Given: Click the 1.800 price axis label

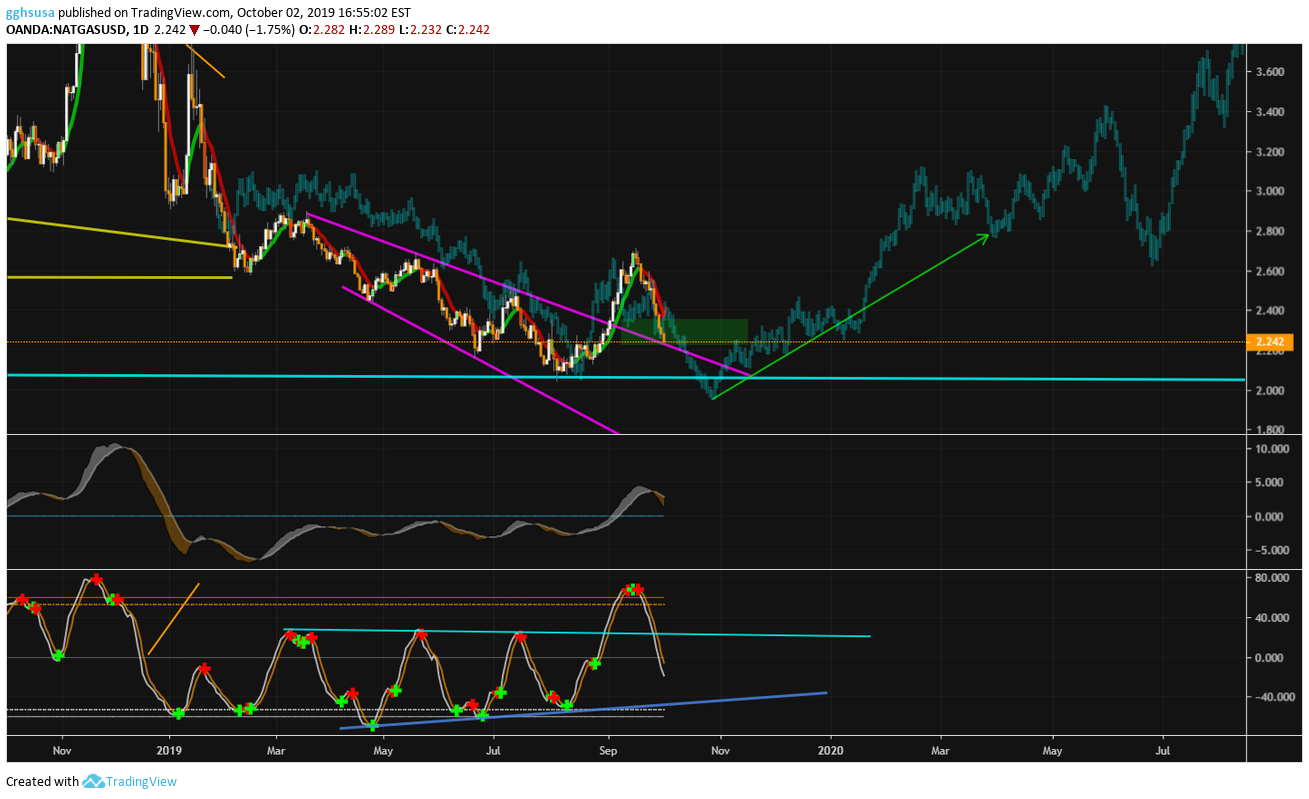Looking at the screenshot, I should [x=1272, y=430].
